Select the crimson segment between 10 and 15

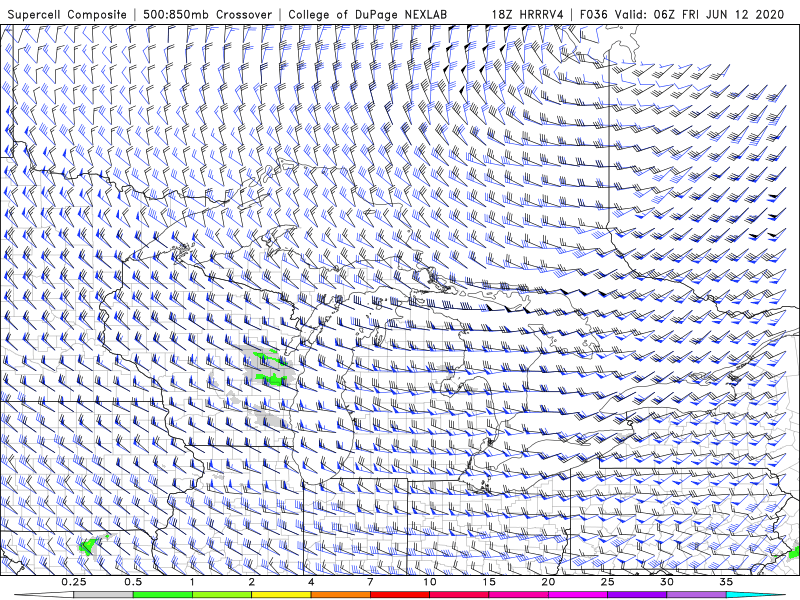(459, 595)
